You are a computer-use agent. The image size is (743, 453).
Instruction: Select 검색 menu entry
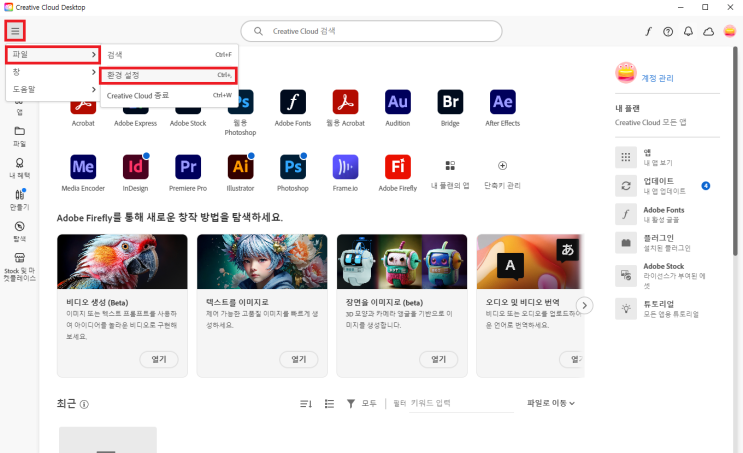169,55
